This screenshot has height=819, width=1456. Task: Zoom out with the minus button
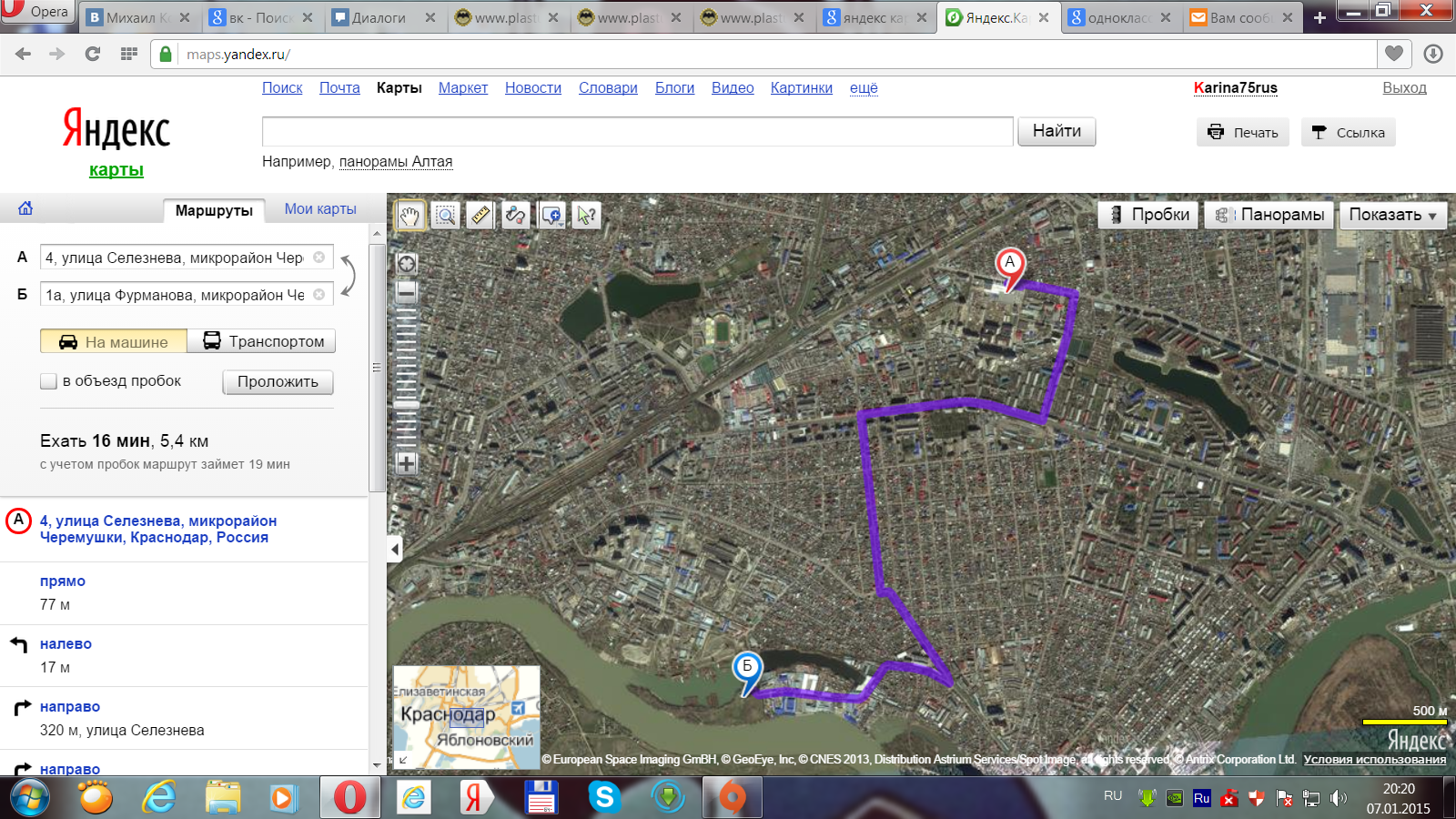[407, 291]
